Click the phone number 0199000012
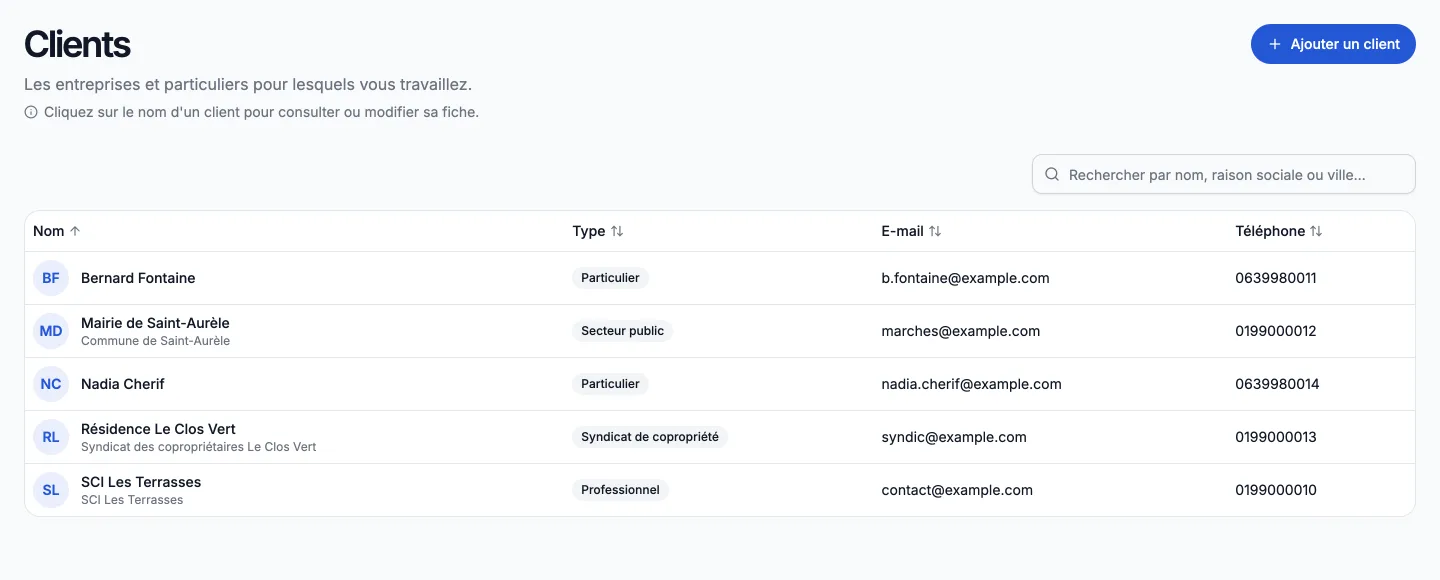The image size is (1440, 580). click(x=1276, y=331)
